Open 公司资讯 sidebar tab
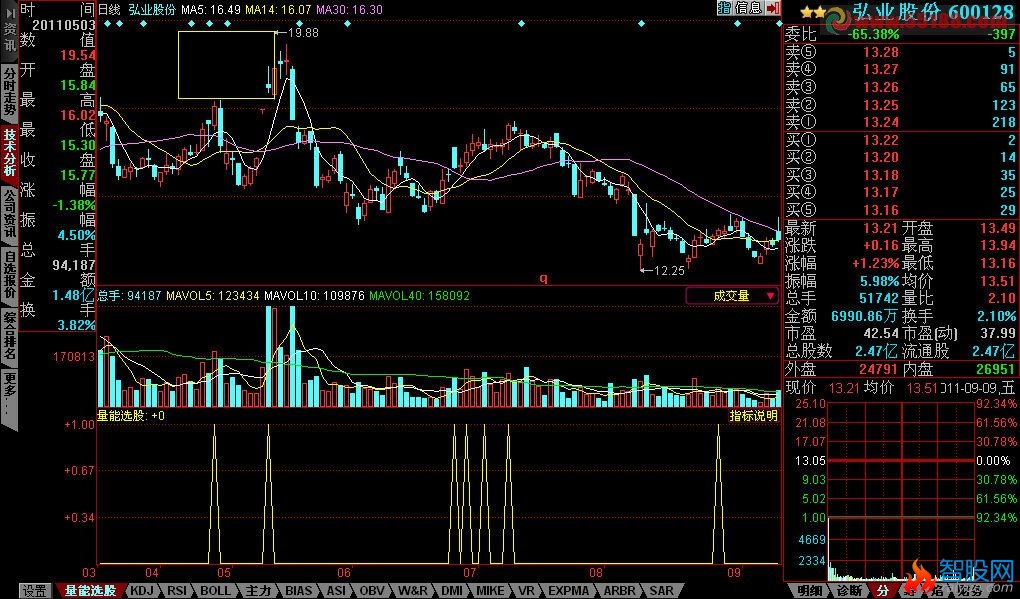Image resolution: width=1020 pixels, height=599 pixels. coord(9,214)
